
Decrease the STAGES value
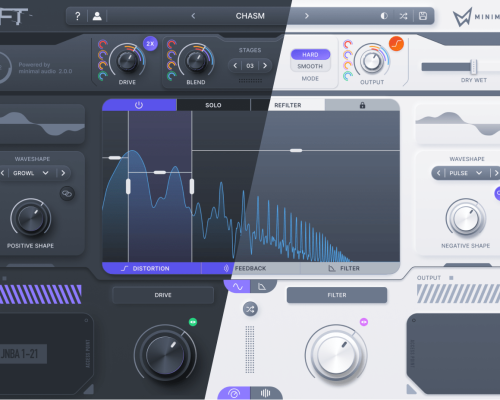click(235, 66)
